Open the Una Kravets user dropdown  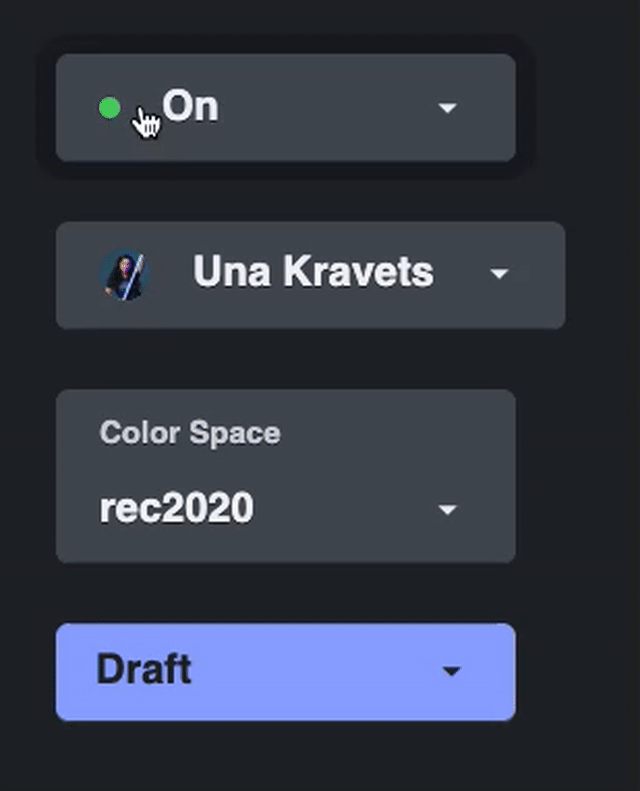pos(311,275)
